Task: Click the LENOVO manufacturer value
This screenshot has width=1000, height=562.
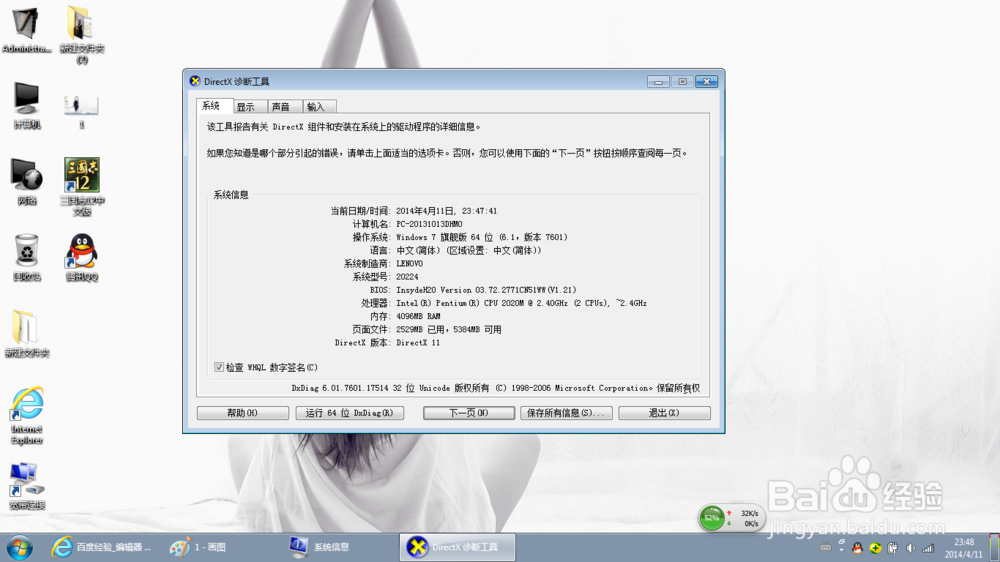Action: point(409,263)
